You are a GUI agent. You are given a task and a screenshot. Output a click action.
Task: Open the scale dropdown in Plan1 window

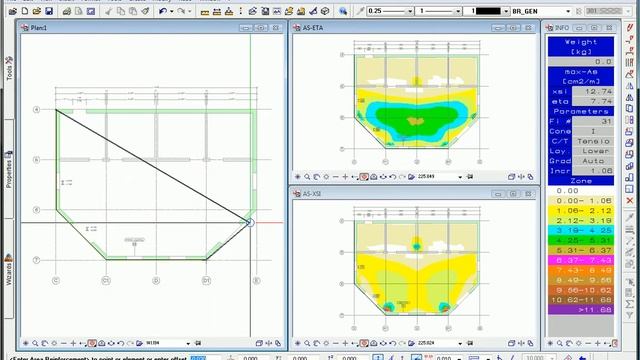coord(188,343)
